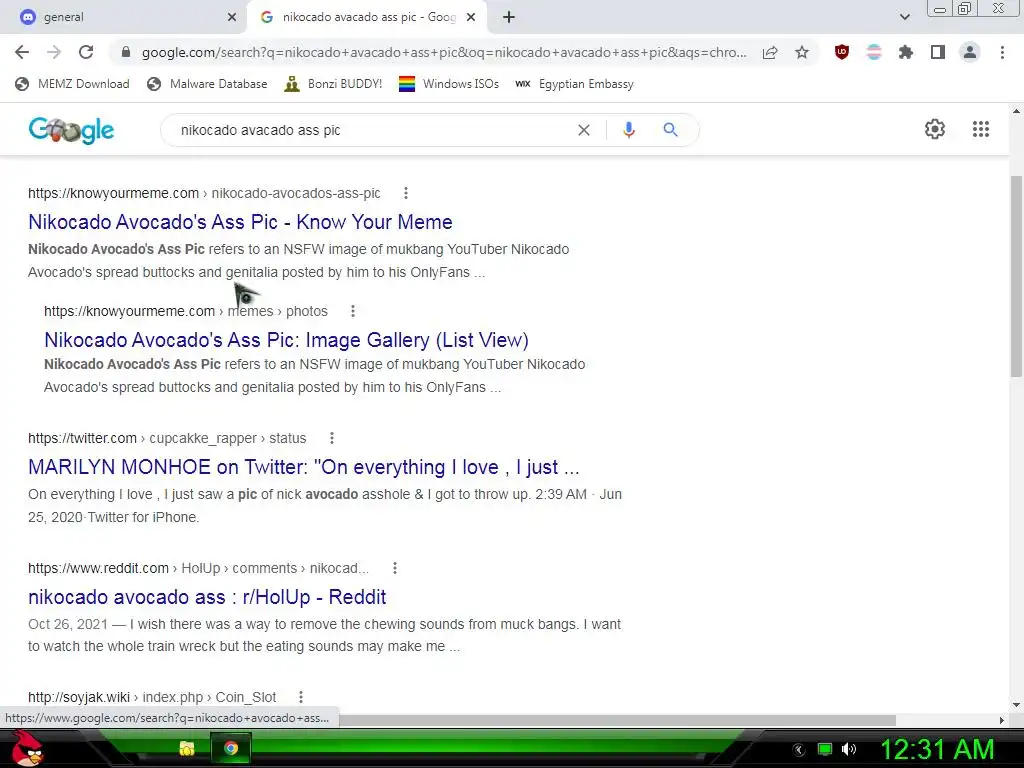Screen dimensions: 1024x768
Task: Open options for first knowyourmeme result
Action: pos(406,193)
